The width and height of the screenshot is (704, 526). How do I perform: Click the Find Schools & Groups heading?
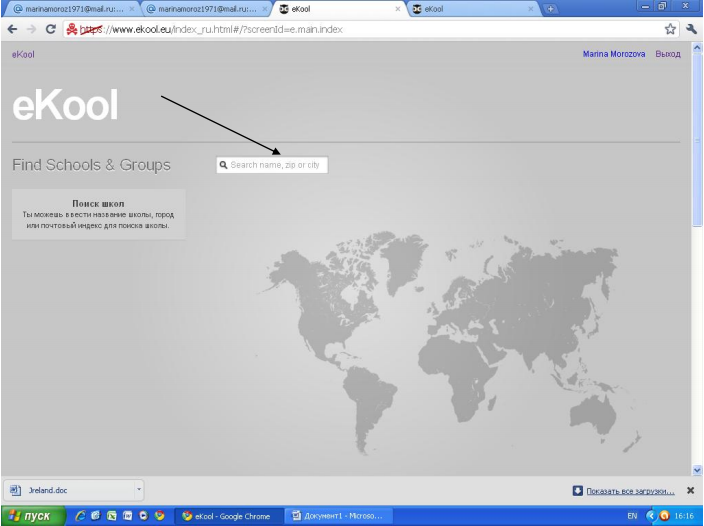coord(91,165)
